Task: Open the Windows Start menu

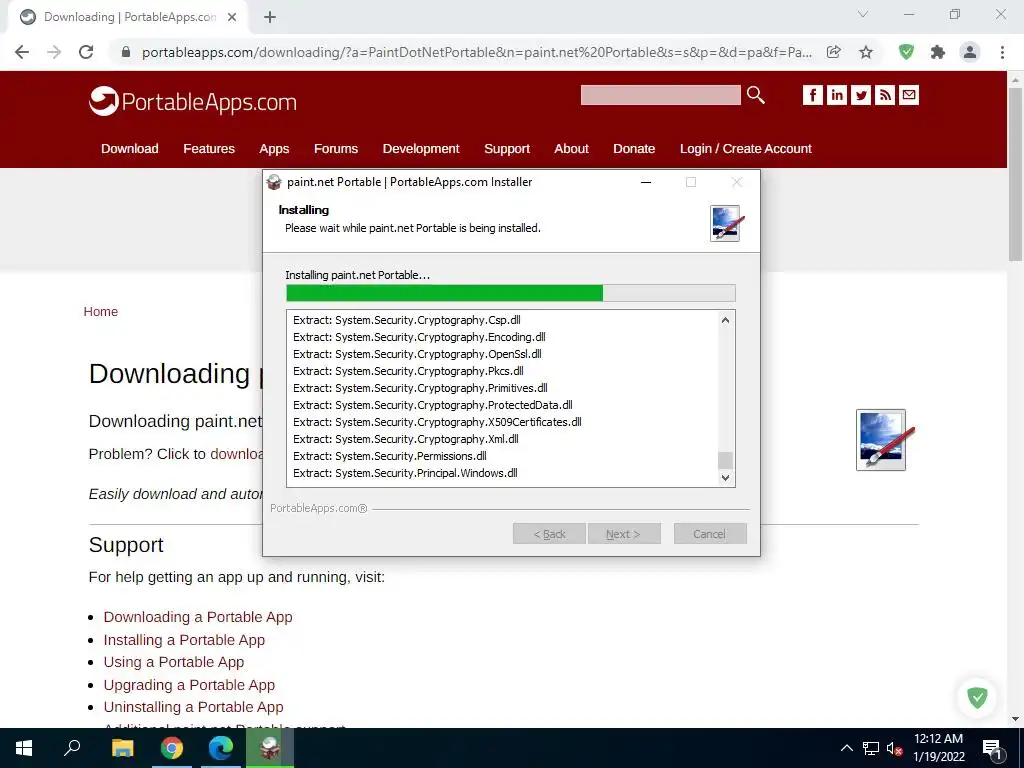Action: tap(24, 748)
